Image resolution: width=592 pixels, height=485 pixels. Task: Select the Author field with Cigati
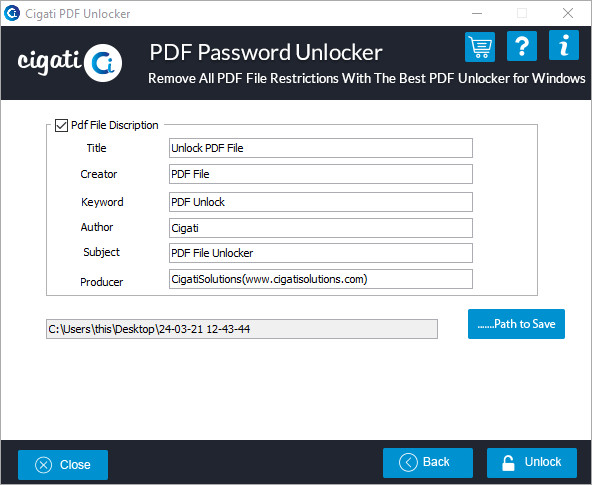[x=321, y=228]
